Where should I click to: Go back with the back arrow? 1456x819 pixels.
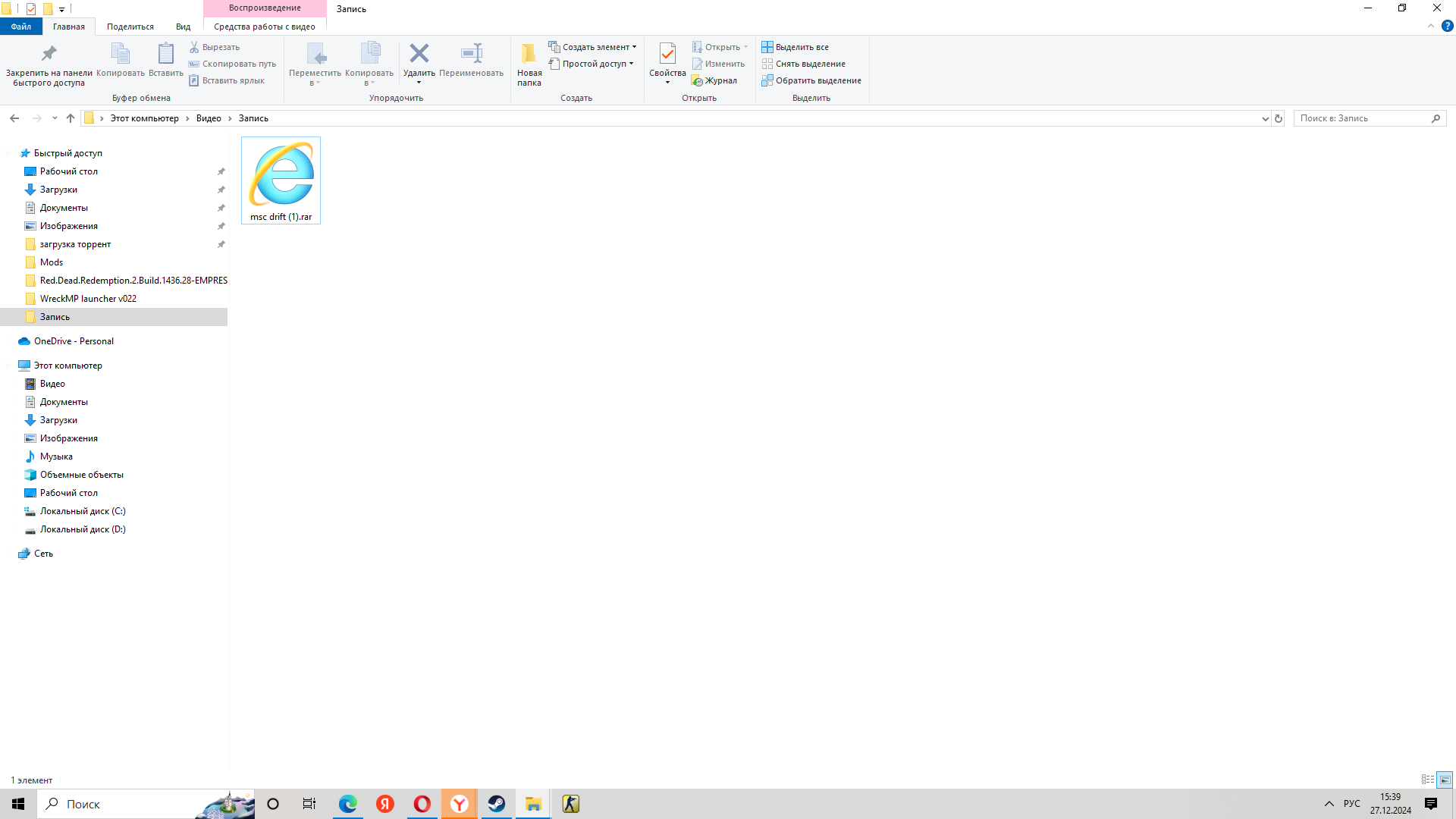[x=14, y=118]
